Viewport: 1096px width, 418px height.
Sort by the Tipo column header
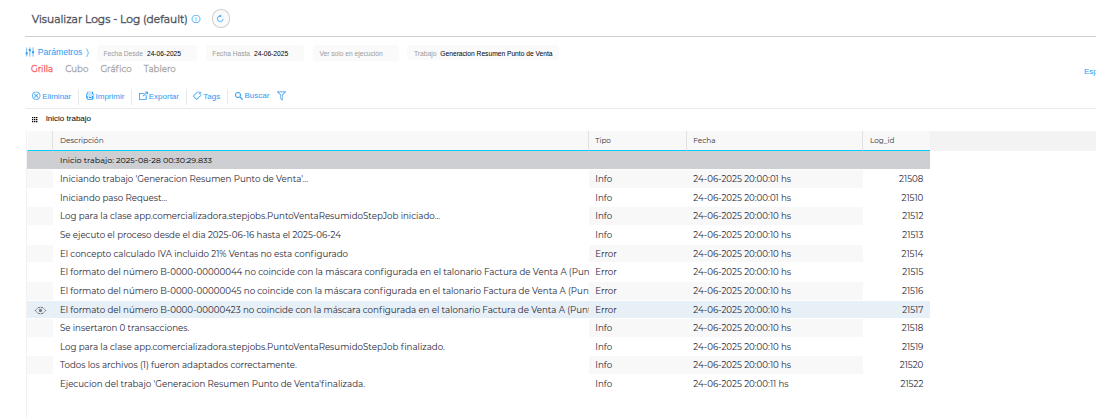[x=637, y=140]
